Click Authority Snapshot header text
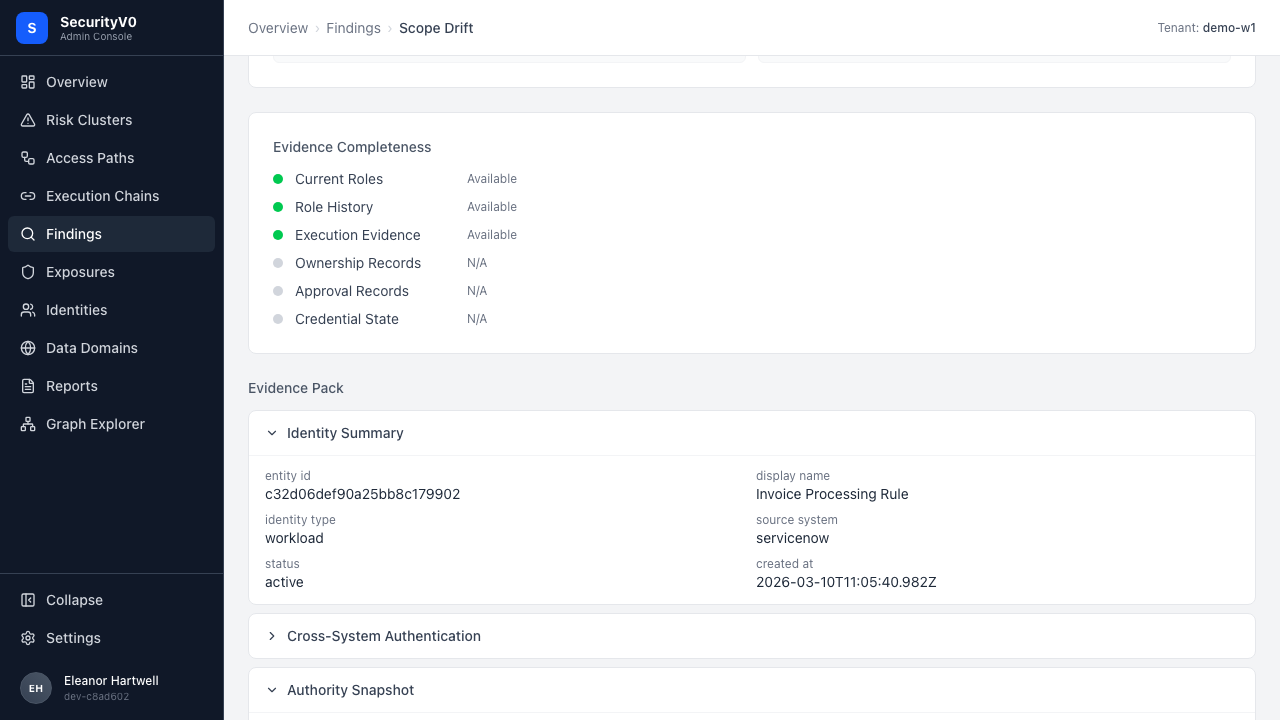1280x720 pixels. click(x=350, y=690)
